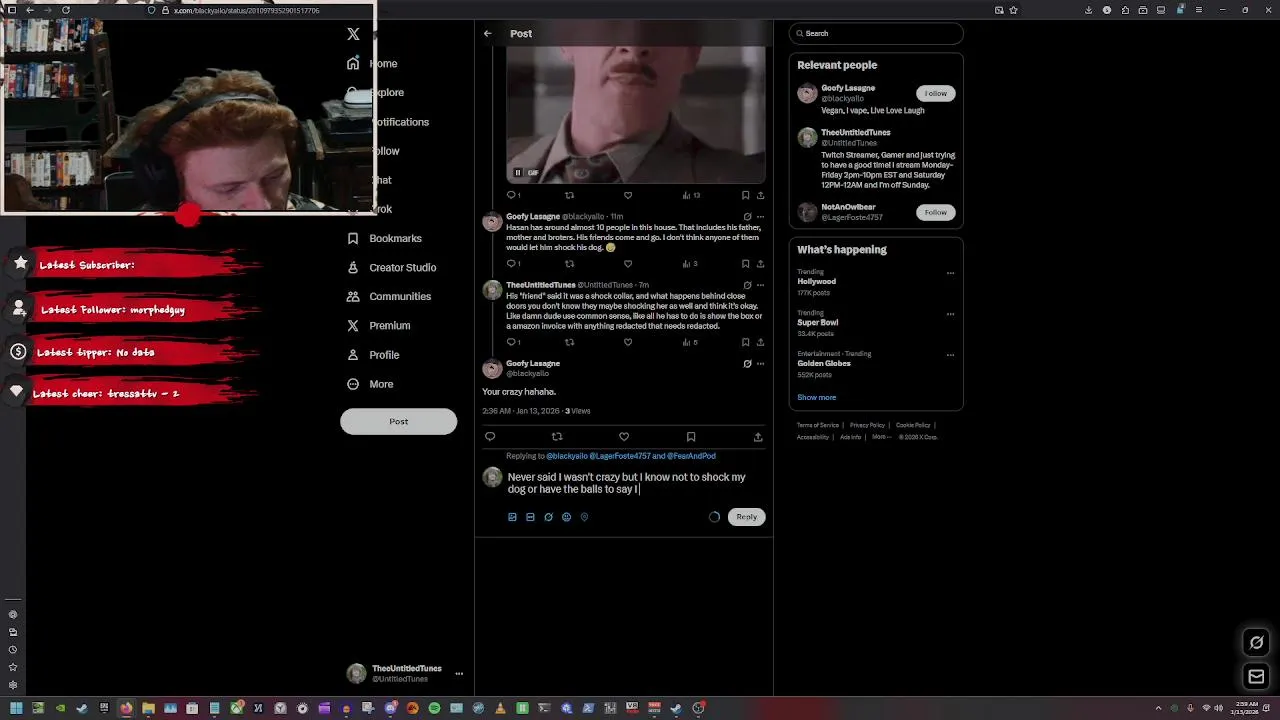Bookmark page with browser star icon
Screen dimensions: 1280x720
[1014, 10]
